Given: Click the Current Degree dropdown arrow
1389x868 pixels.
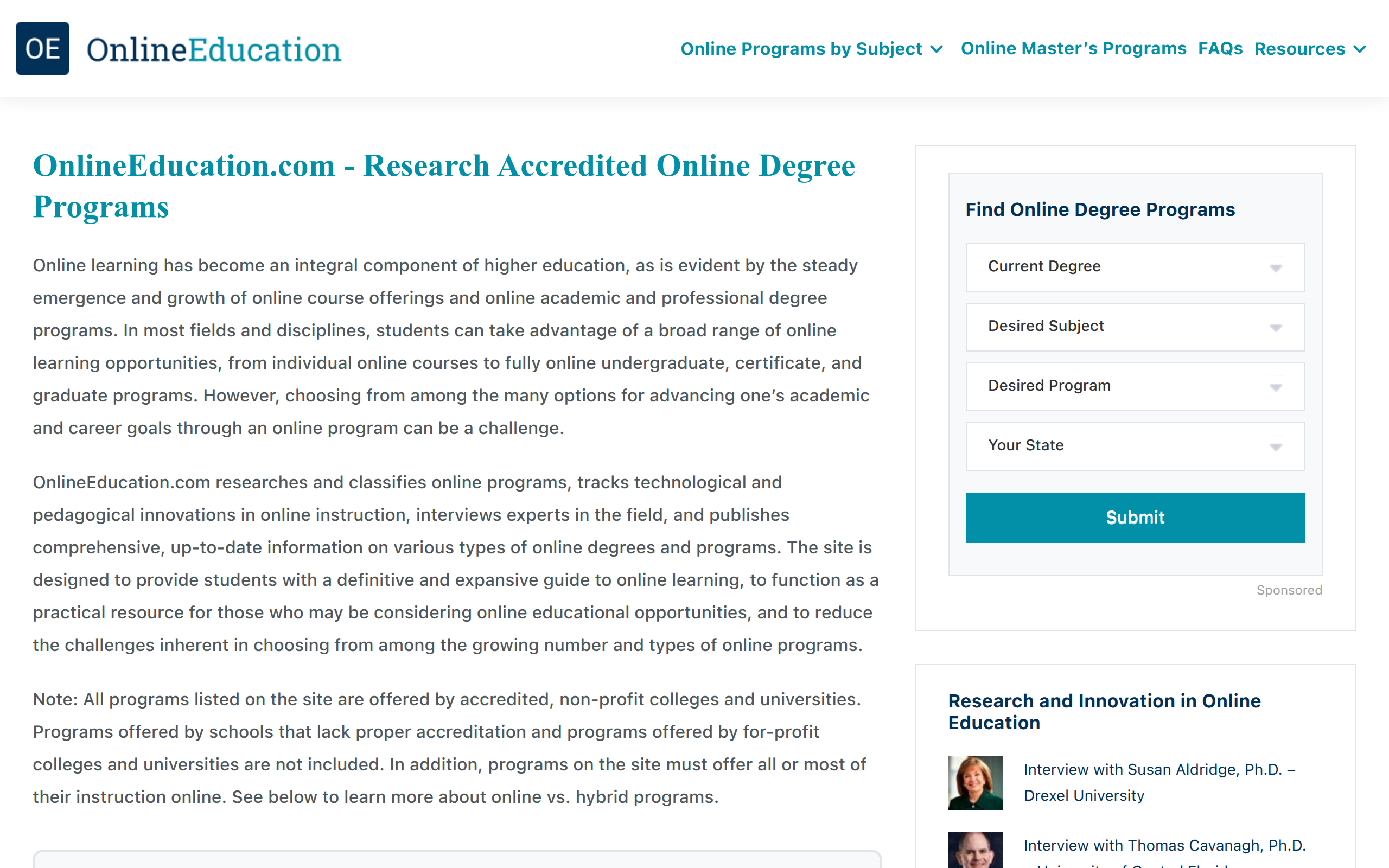Looking at the screenshot, I should pyautogui.click(x=1276, y=268).
